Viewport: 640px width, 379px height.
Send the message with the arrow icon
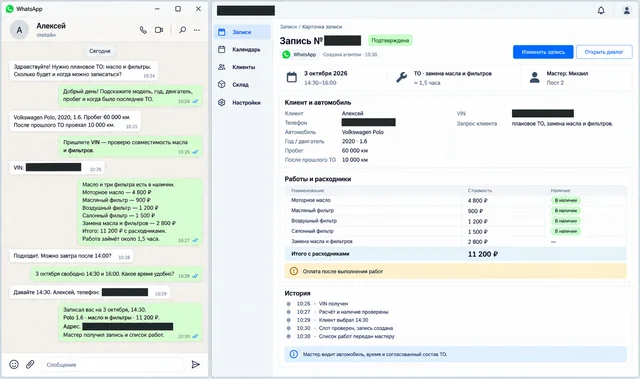point(196,364)
